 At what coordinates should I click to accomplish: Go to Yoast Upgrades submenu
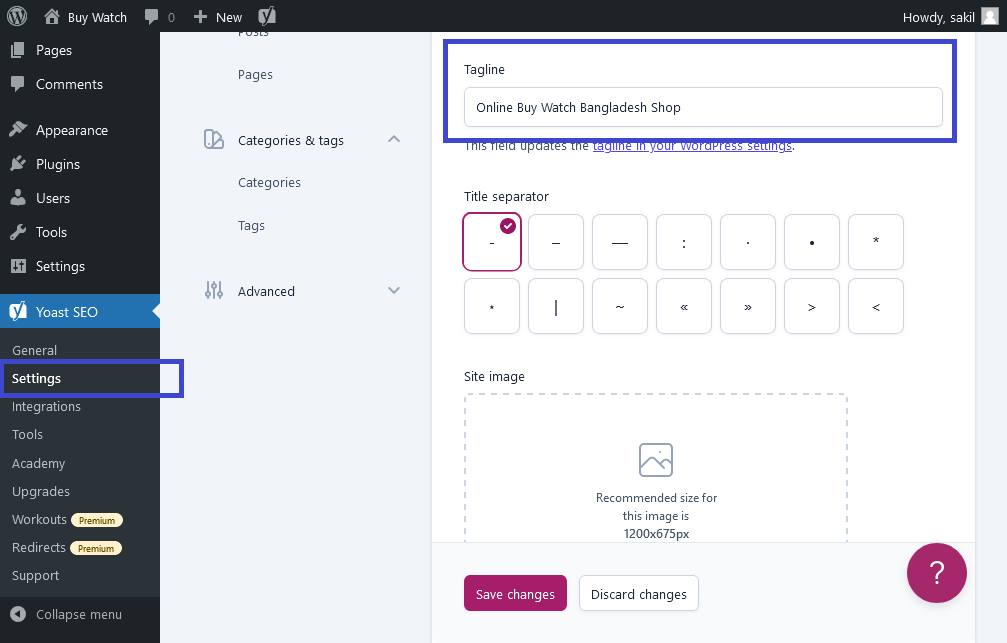tap(41, 491)
